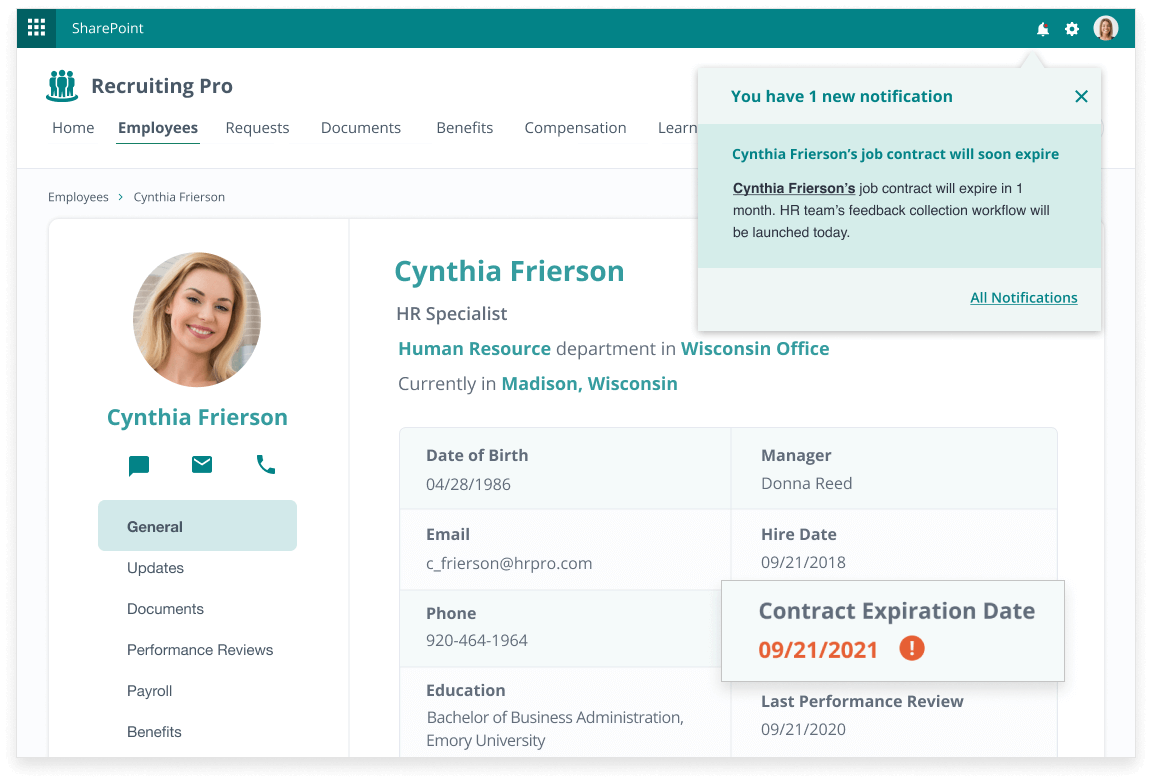Click the contract expiration warning icon
This screenshot has width=1152, height=782.
coord(912,649)
